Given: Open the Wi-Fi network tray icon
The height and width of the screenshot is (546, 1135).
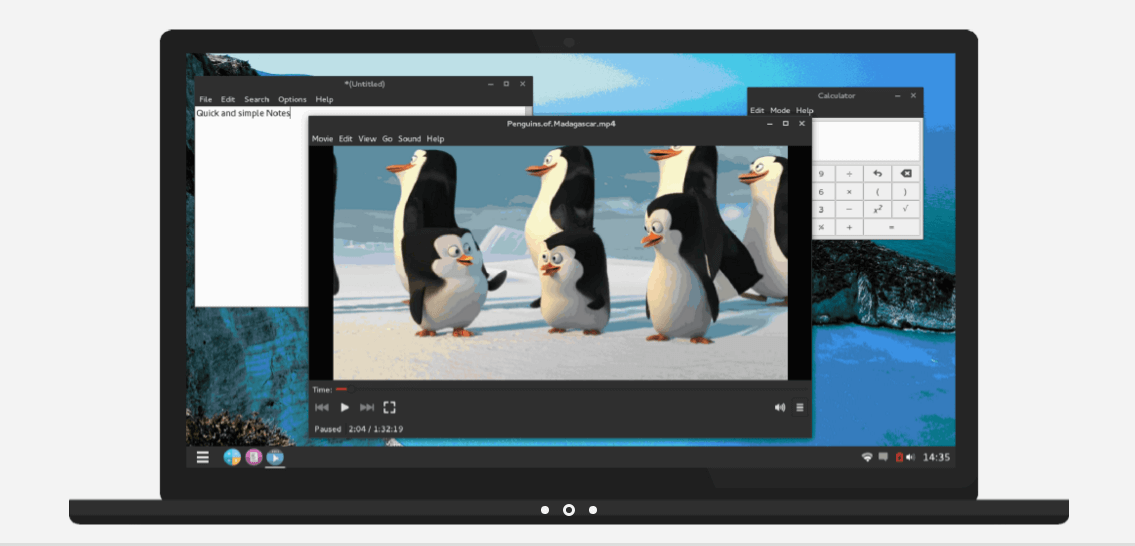Looking at the screenshot, I should [x=866, y=457].
